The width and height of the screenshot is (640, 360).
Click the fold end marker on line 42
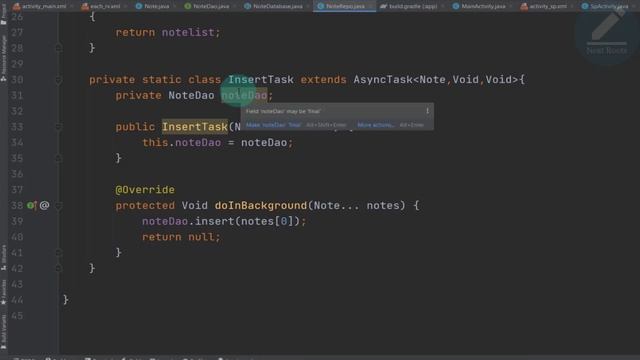pos(58,269)
